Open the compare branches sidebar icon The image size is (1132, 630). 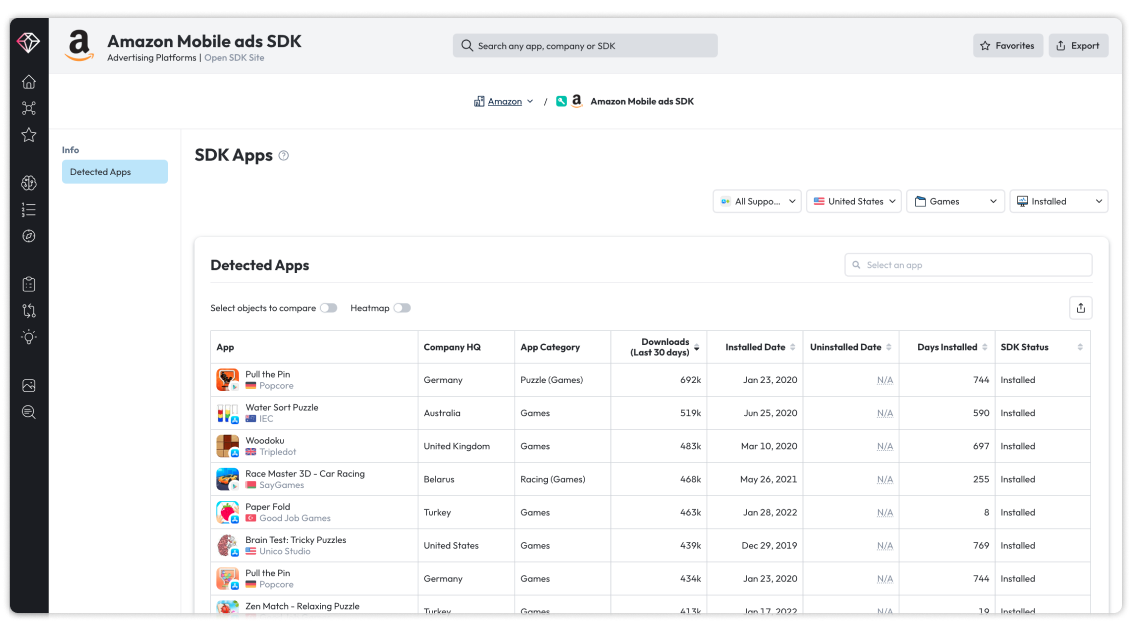pos(29,311)
